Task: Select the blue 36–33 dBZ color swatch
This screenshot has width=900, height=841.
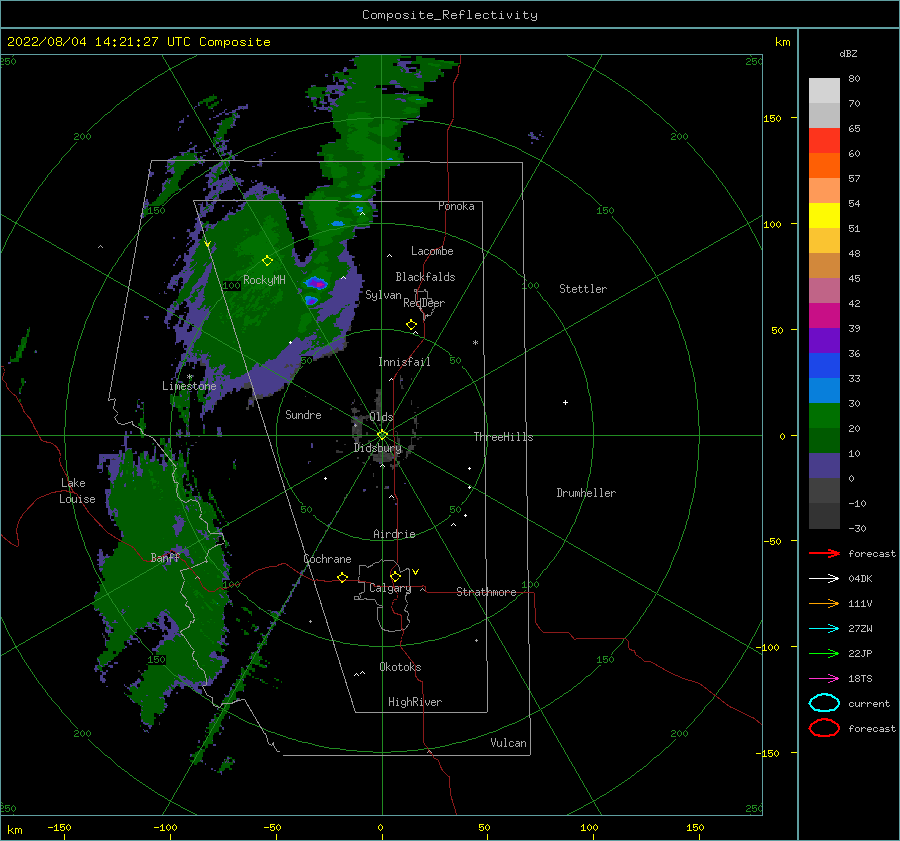Action: pos(824,366)
